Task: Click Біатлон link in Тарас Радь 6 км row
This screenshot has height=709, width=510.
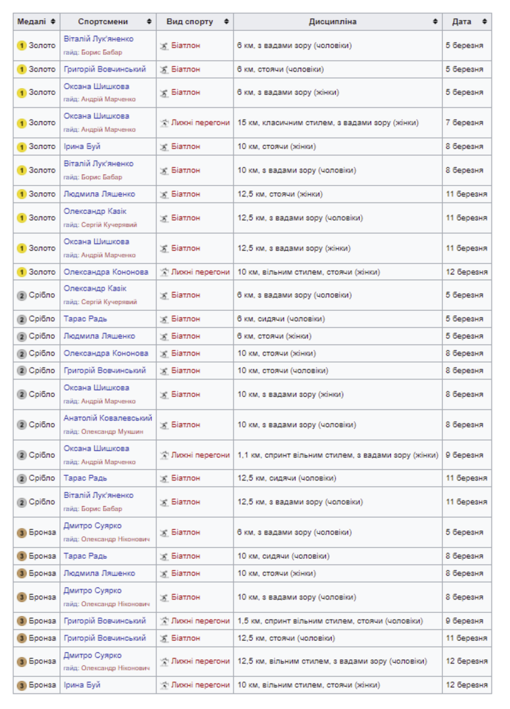Action: coord(185,319)
